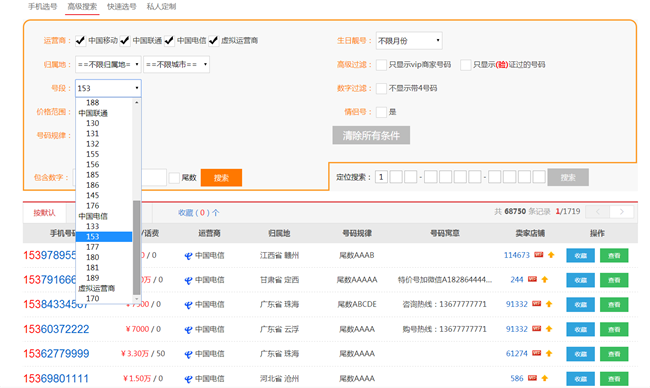Open the 不限月份 birthday dropdown

(x=409, y=41)
